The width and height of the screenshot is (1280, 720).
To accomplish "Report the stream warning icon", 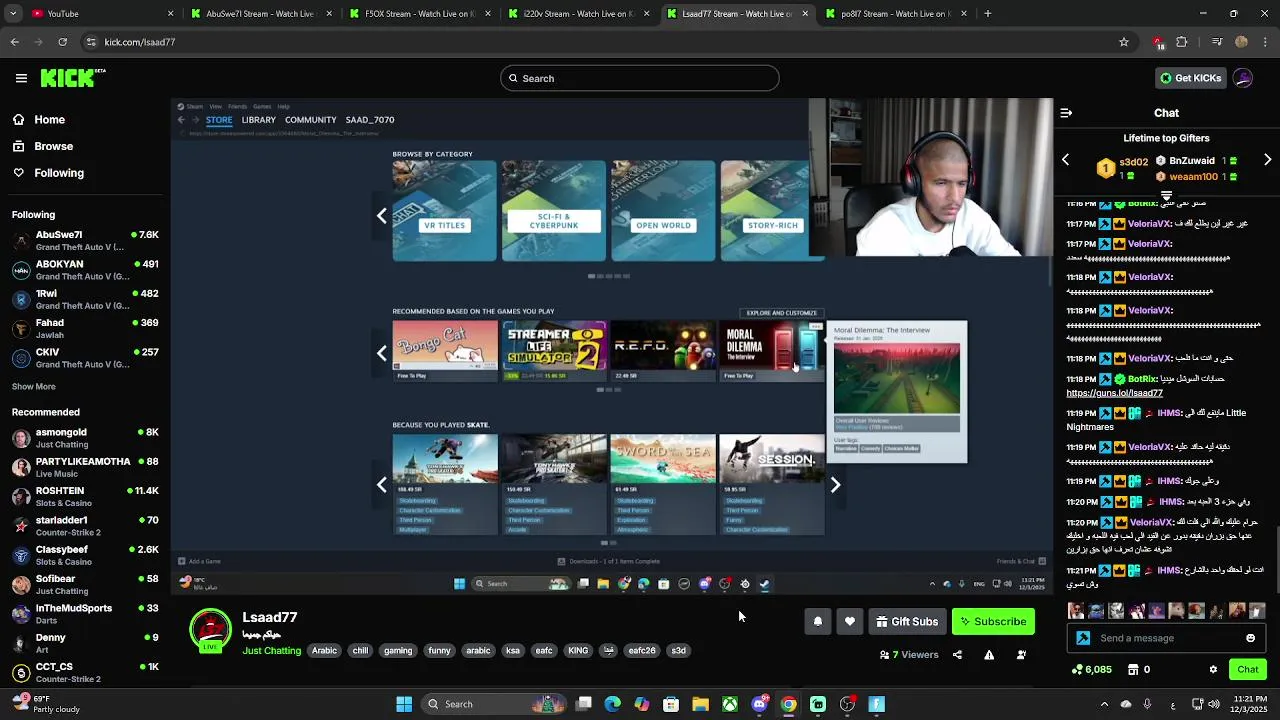I will [x=989, y=655].
